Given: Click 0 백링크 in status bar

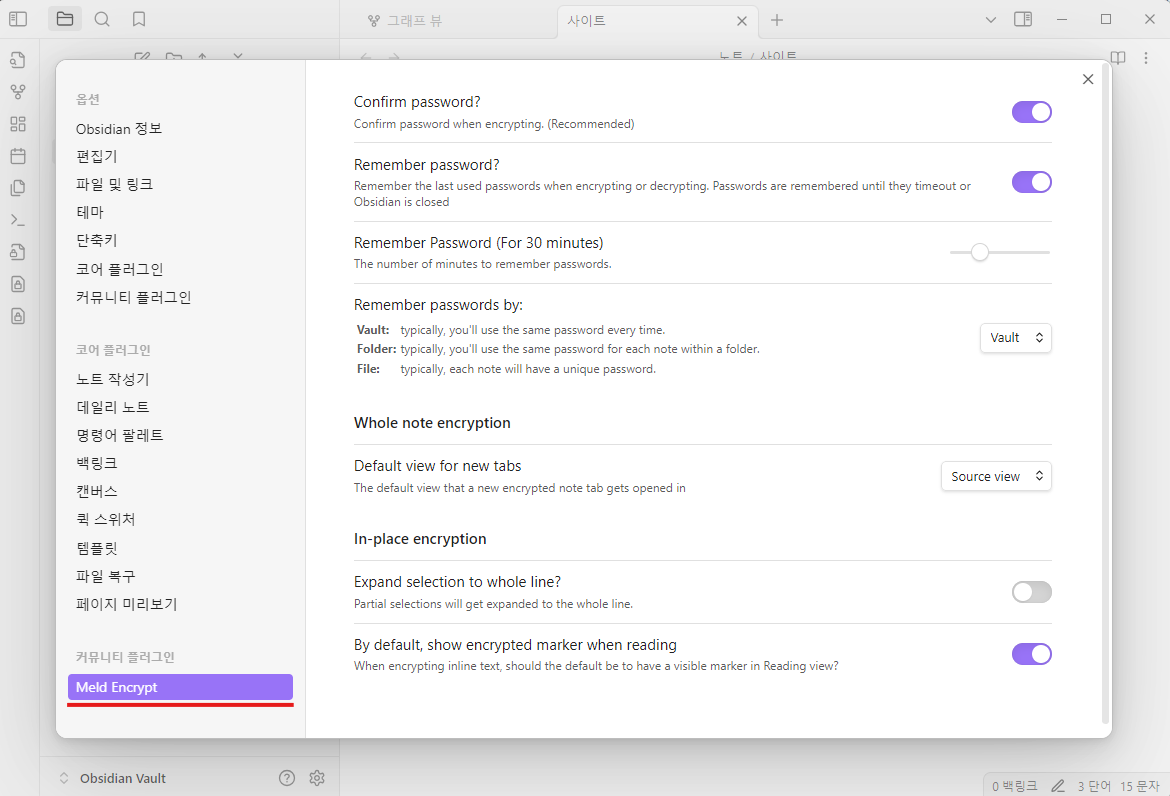Looking at the screenshot, I should pyautogui.click(x=1014, y=786).
